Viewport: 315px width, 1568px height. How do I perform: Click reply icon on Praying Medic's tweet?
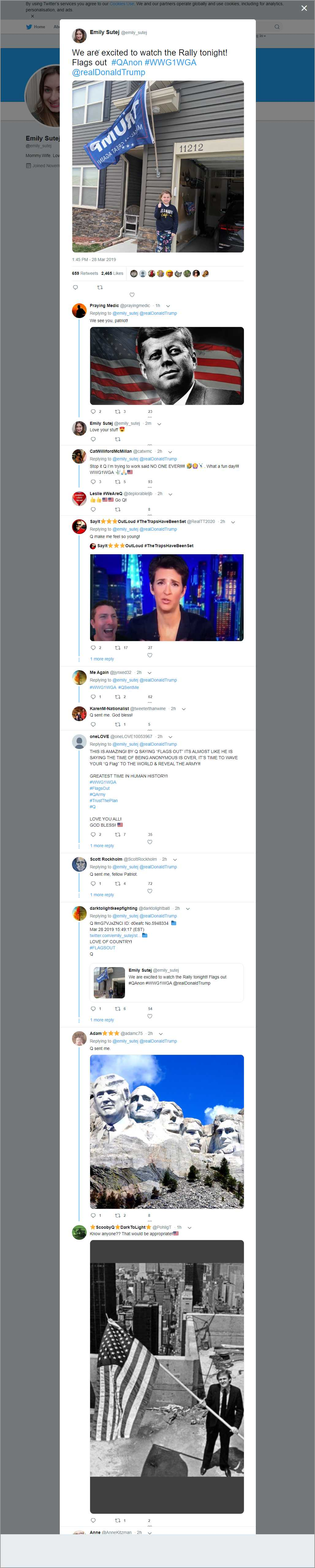[93, 412]
